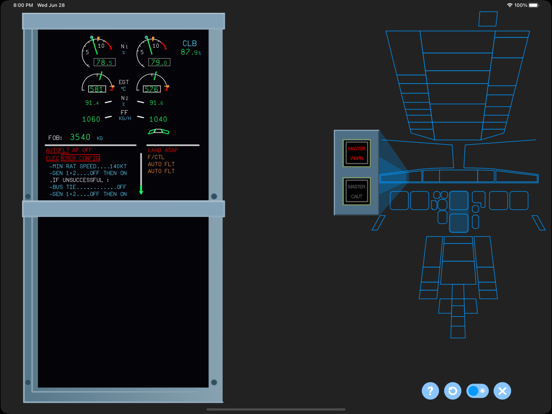This screenshot has height=414, width=552.
Task: Select the red LAND ASAP message
Action: click(163, 150)
